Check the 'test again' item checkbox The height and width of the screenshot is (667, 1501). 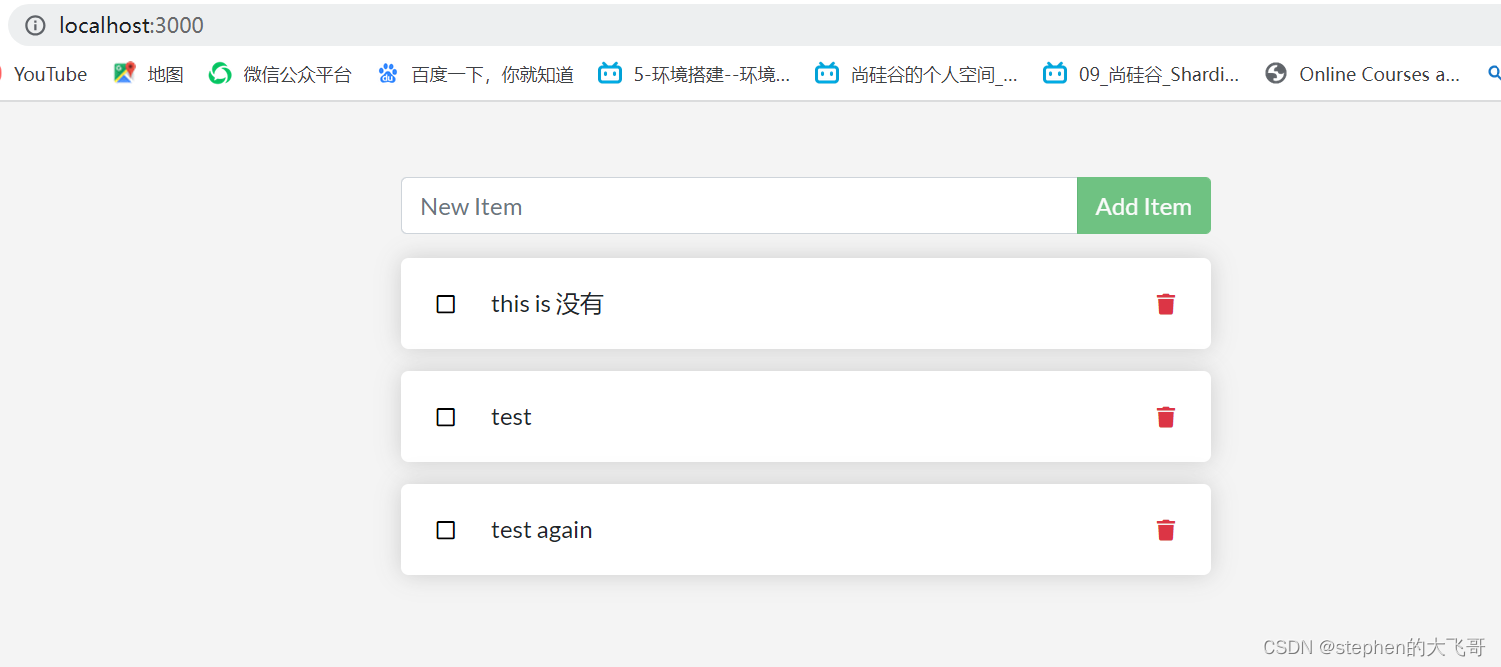pos(446,530)
